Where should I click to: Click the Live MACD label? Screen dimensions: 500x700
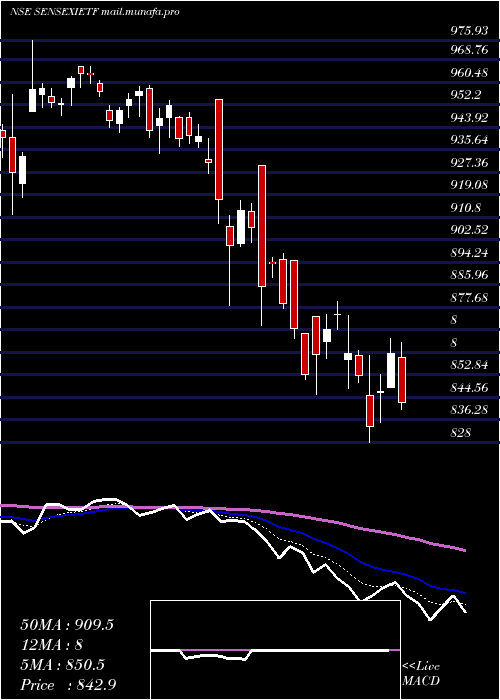point(421,674)
